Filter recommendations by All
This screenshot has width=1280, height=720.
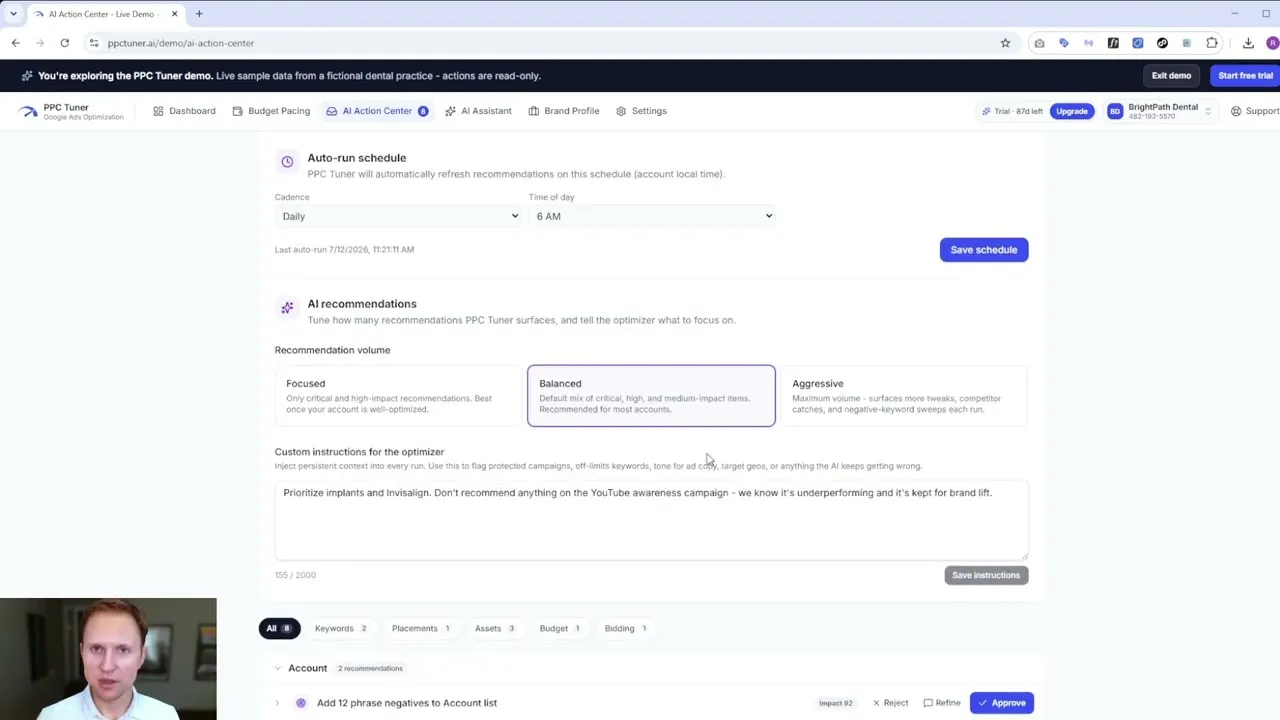pos(279,628)
